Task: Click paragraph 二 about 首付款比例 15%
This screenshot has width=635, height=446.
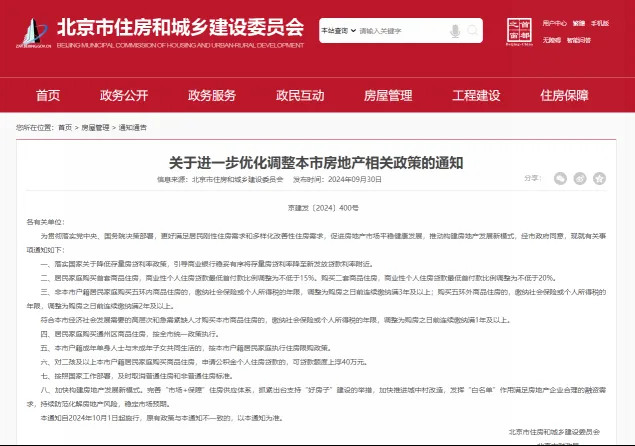Action: tap(298, 278)
